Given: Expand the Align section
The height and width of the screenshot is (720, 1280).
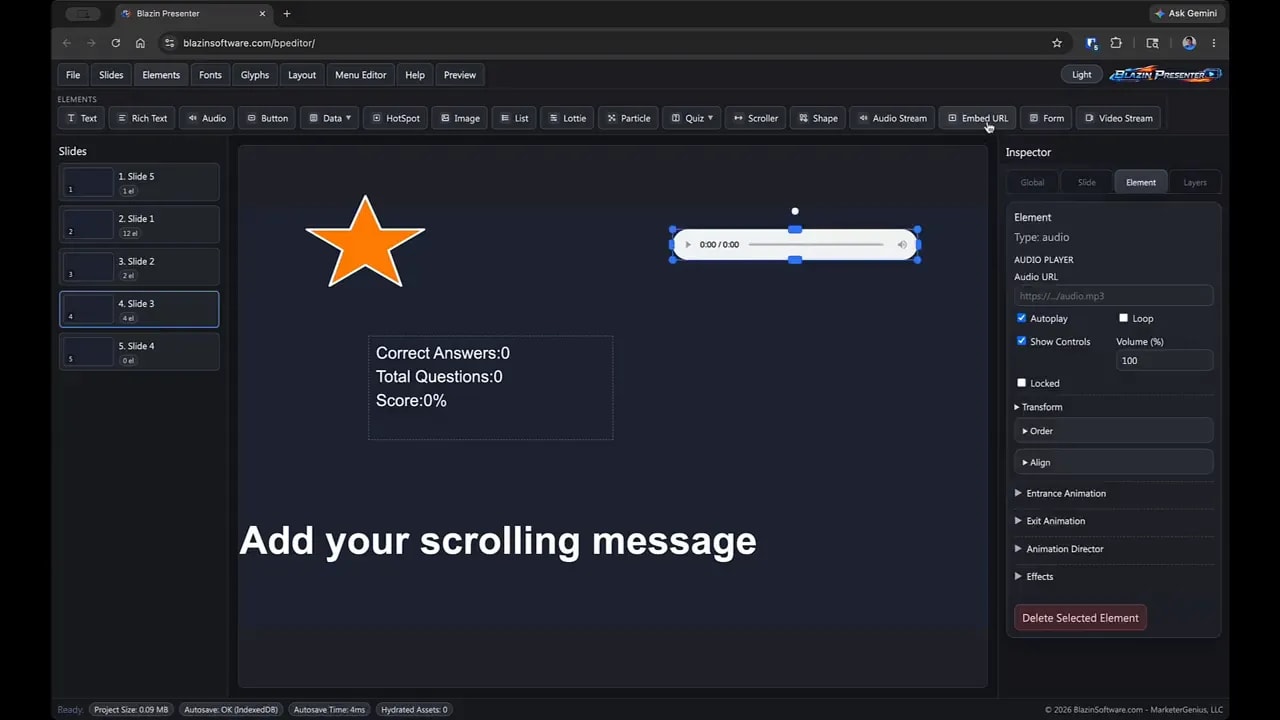Looking at the screenshot, I should (1114, 462).
